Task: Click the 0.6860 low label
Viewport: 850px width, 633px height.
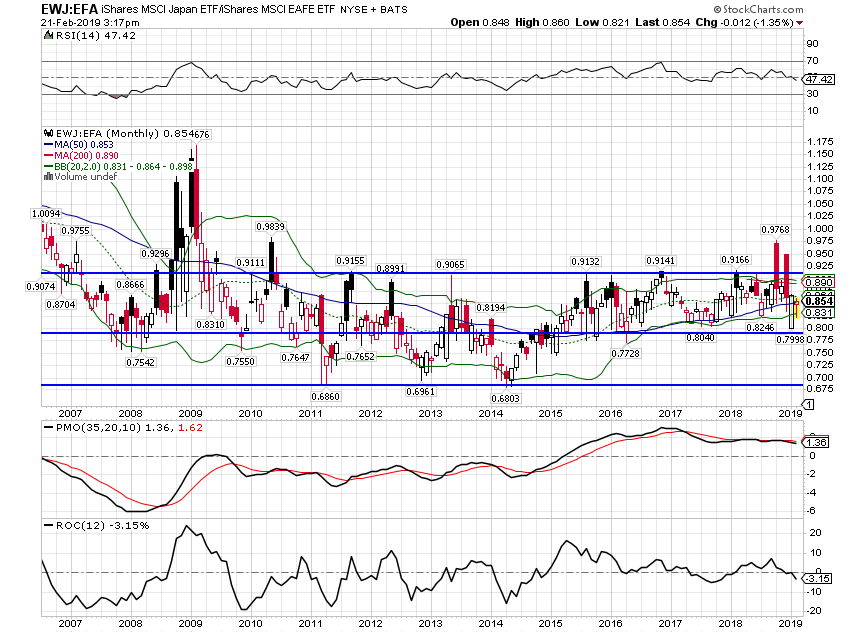Action: pos(325,396)
